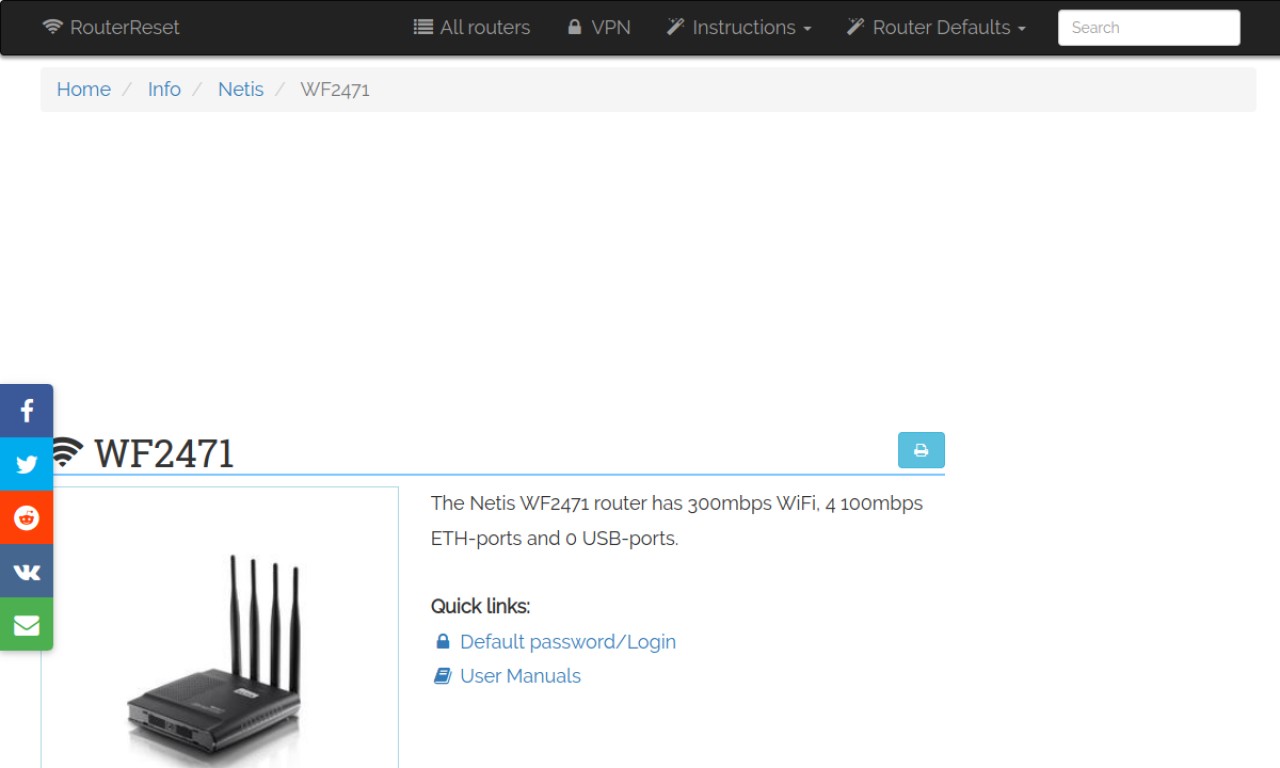
Task: Go to the VPN page
Action: [x=598, y=27]
